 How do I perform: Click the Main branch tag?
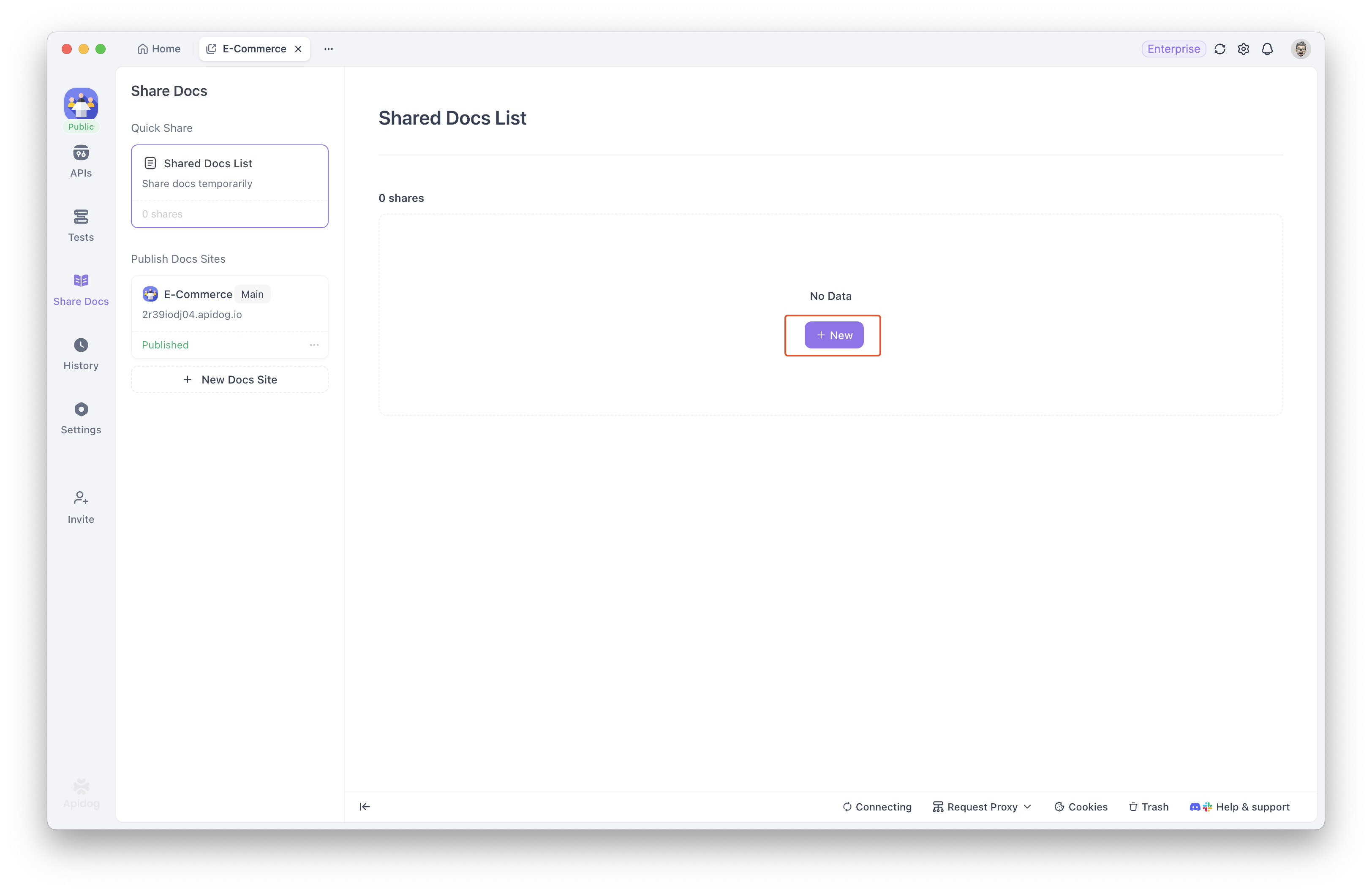click(252, 294)
